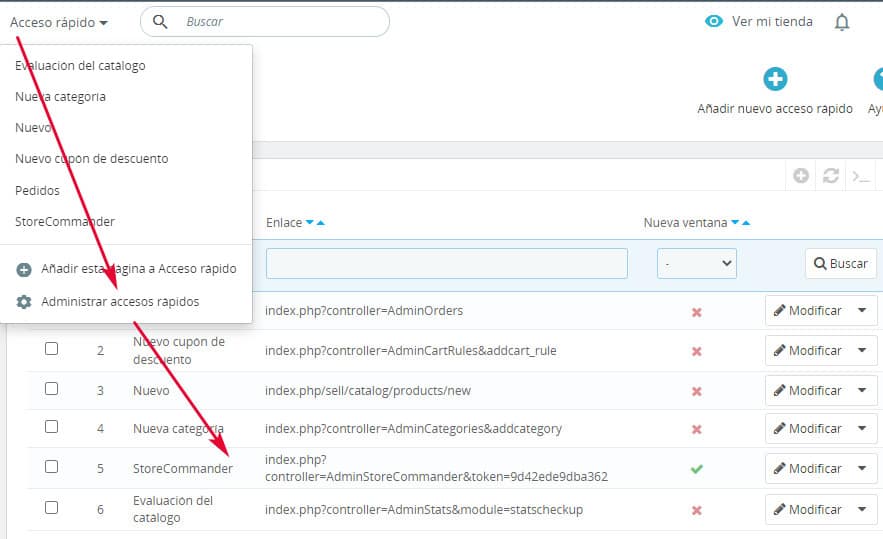The image size is (883, 539).
Task: Click the Enlace filter text field
Action: [446, 264]
